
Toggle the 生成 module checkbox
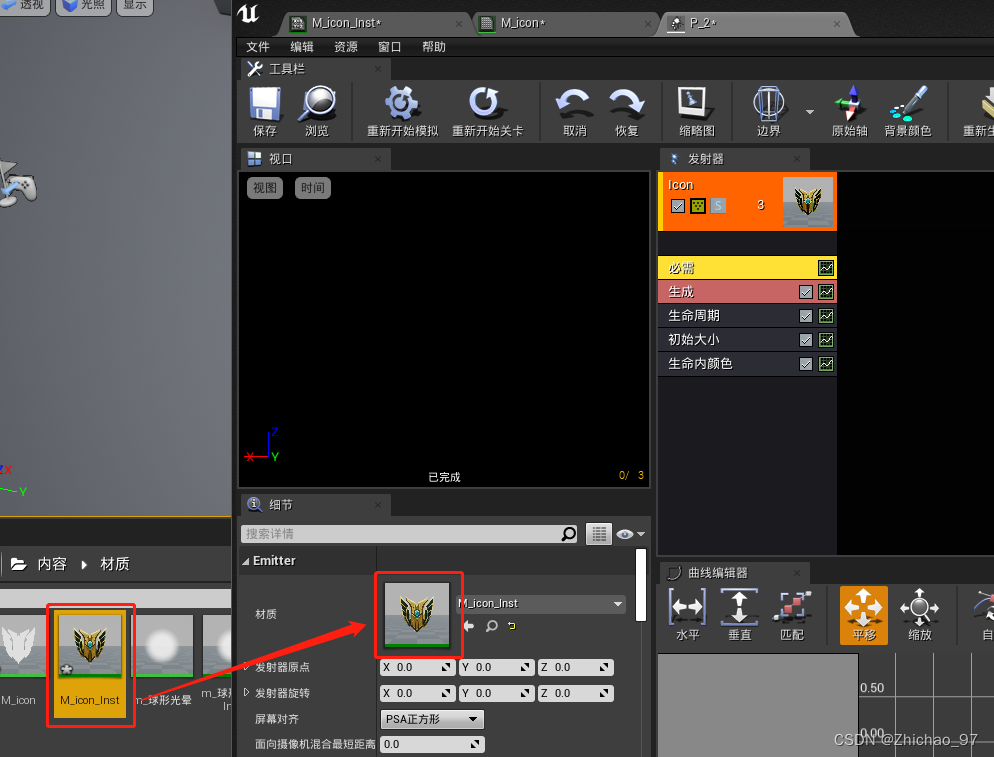point(806,292)
